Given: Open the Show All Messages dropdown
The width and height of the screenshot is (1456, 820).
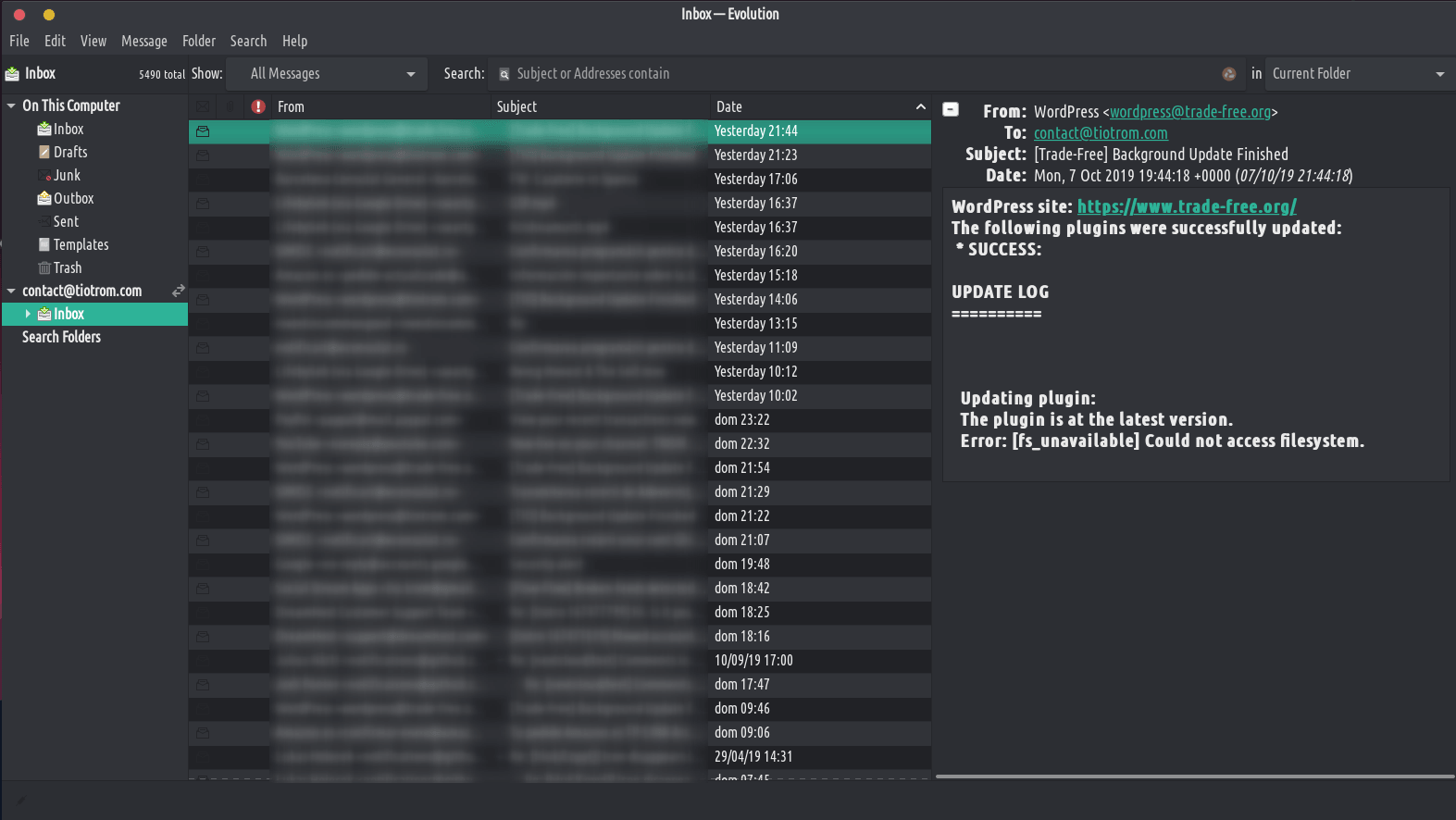Looking at the screenshot, I should tap(331, 74).
